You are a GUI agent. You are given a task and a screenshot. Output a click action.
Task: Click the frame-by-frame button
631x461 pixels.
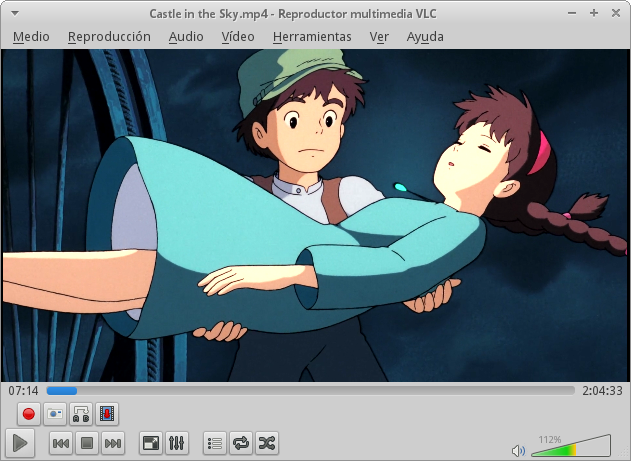[107, 414]
